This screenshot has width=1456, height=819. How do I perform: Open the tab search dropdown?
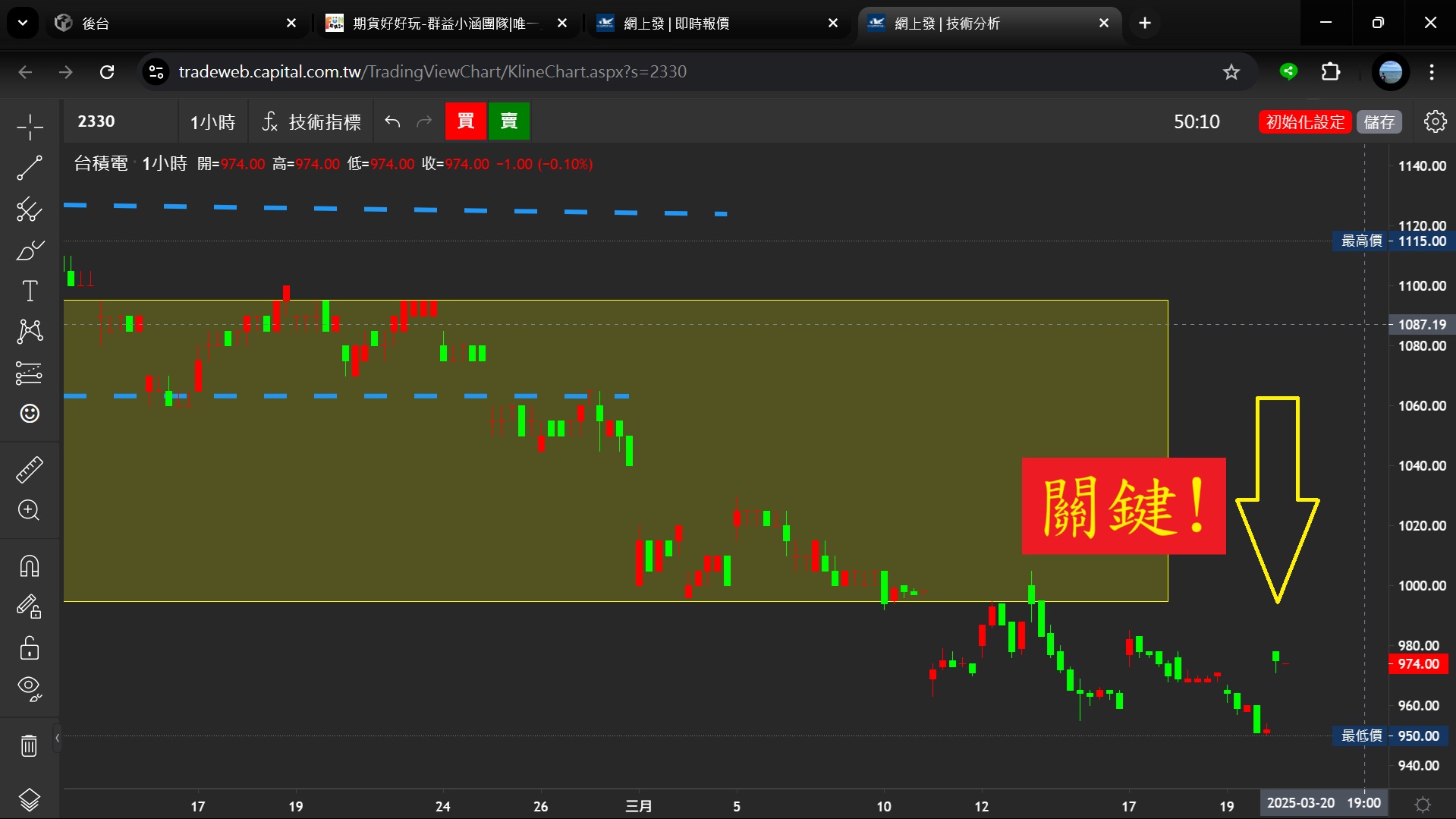[23, 24]
